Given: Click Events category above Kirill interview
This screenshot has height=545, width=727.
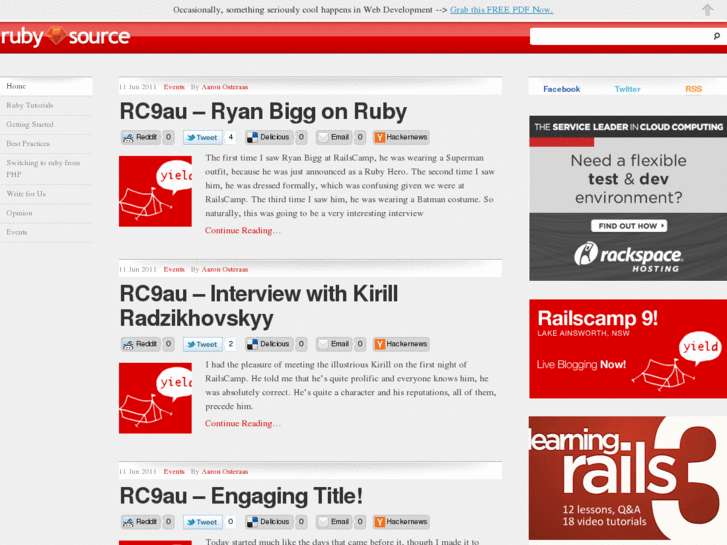Looking at the screenshot, I should (x=174, y=269).
